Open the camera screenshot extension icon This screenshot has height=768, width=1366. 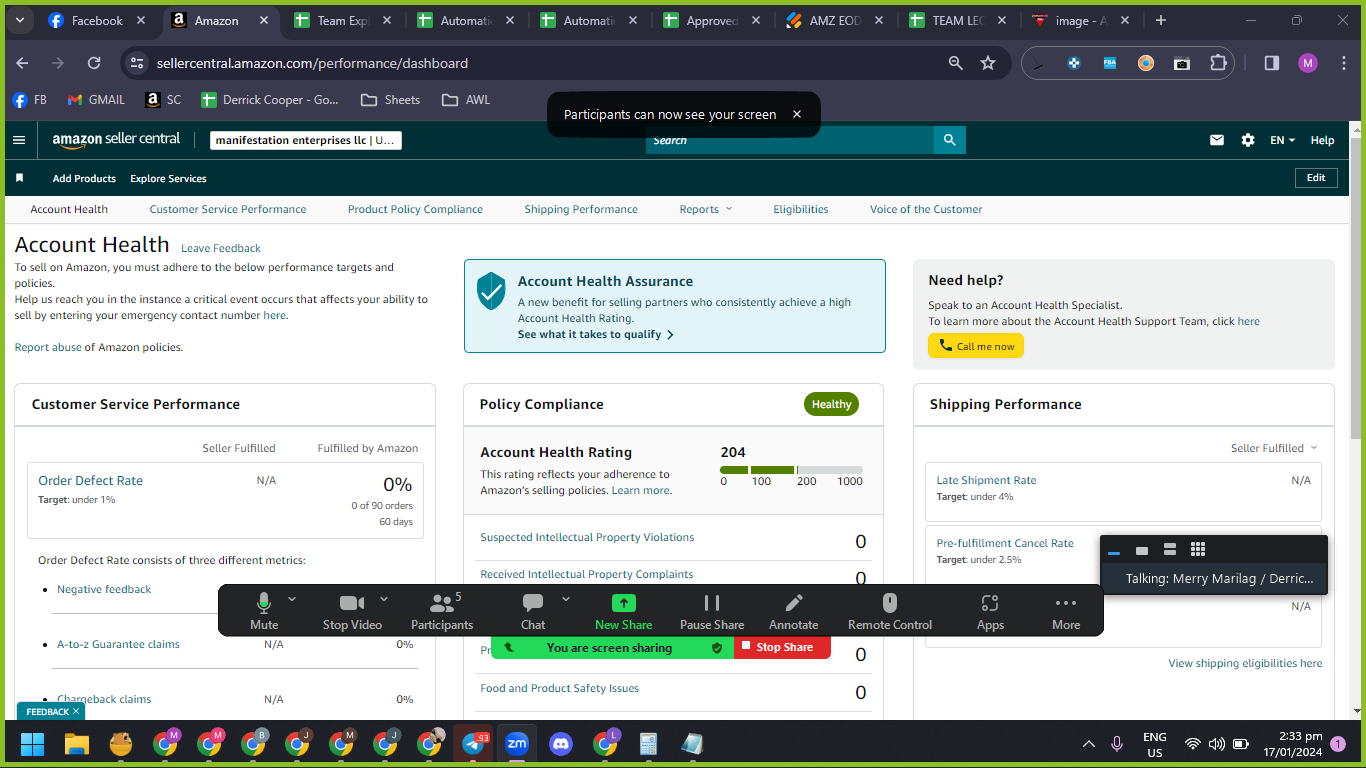tap(1182, 63)
